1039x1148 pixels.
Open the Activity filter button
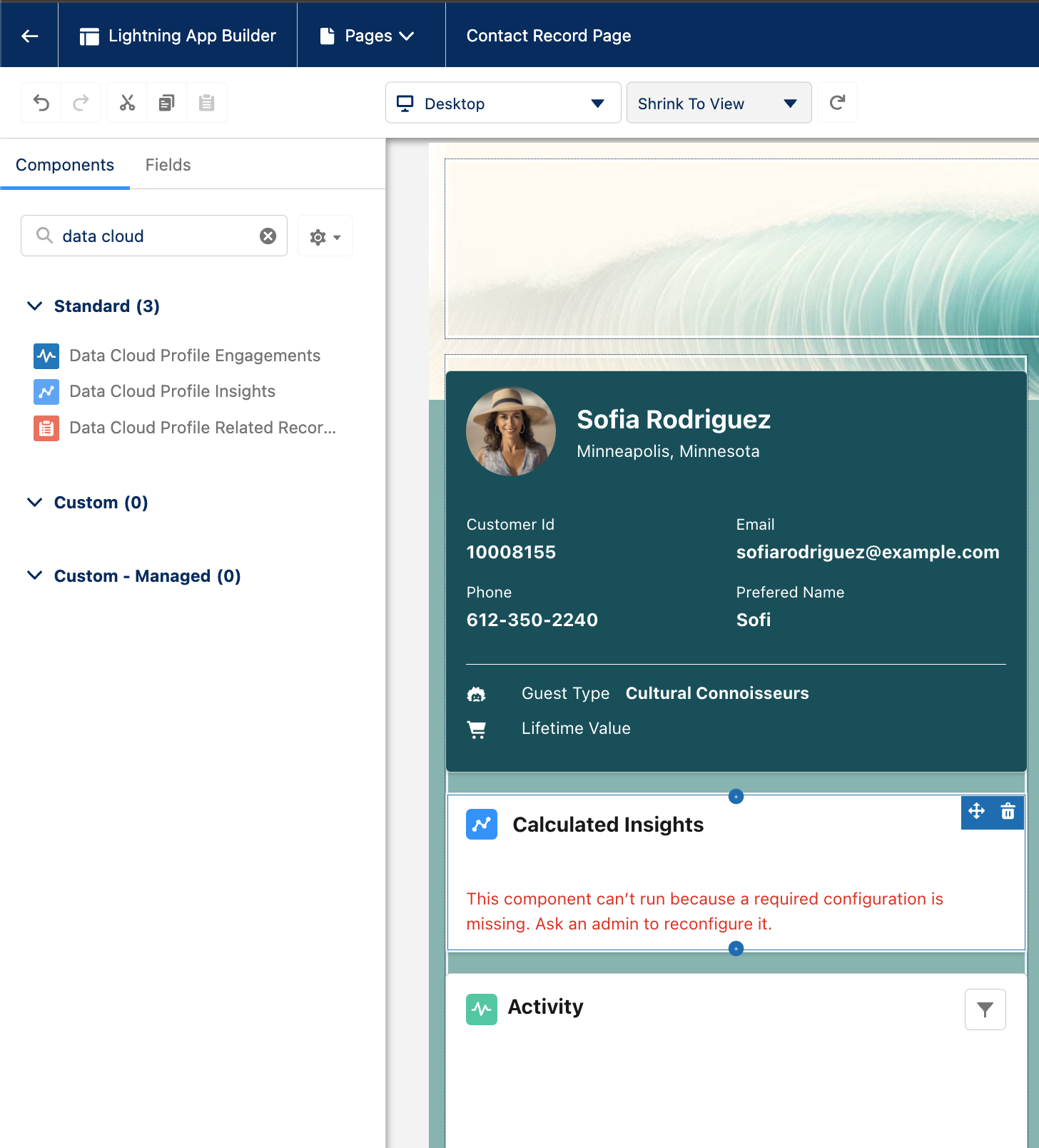pos(985,1009)
